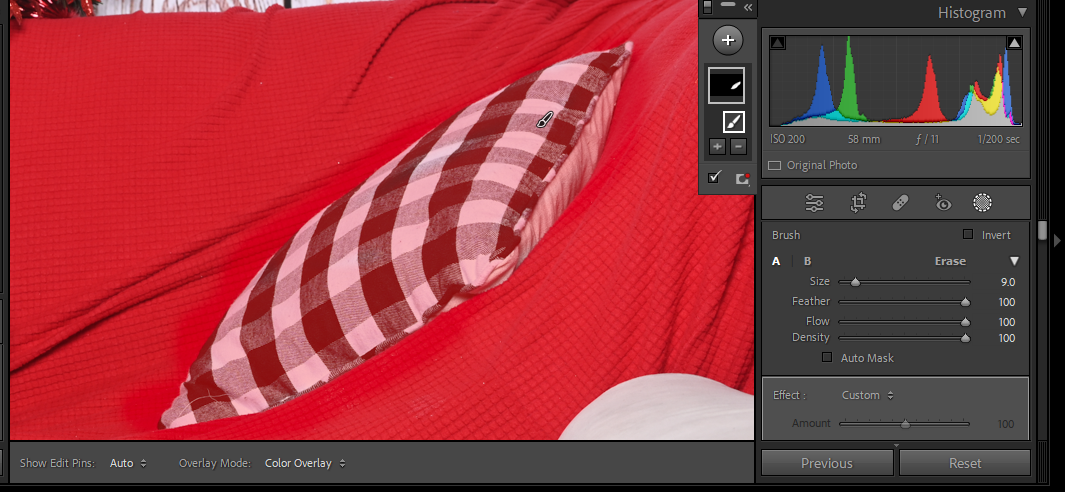
Task: Open overlay color settings icon
Action: click(x=742, y=178)
